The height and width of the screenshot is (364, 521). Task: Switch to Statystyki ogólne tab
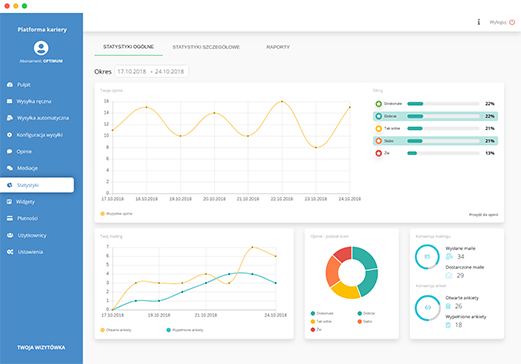[128, 47]
